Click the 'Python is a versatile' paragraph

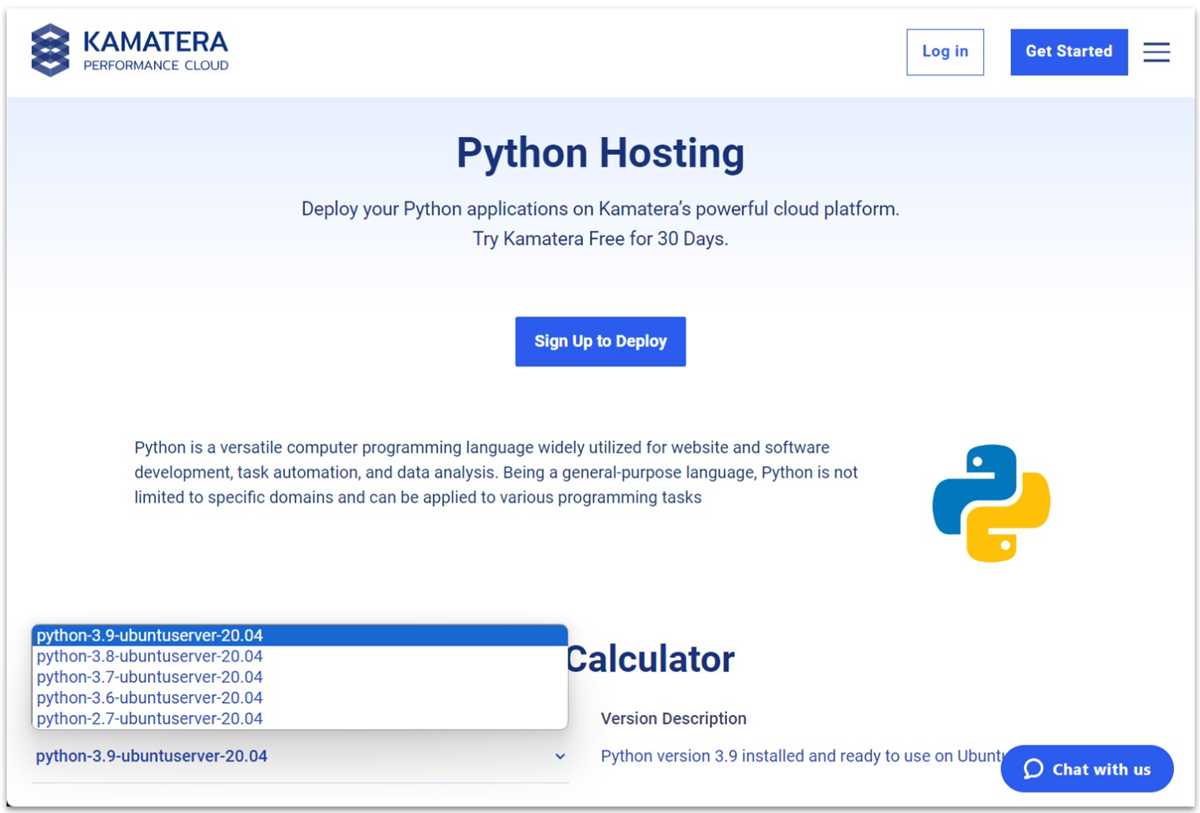(x=497, y=472)
